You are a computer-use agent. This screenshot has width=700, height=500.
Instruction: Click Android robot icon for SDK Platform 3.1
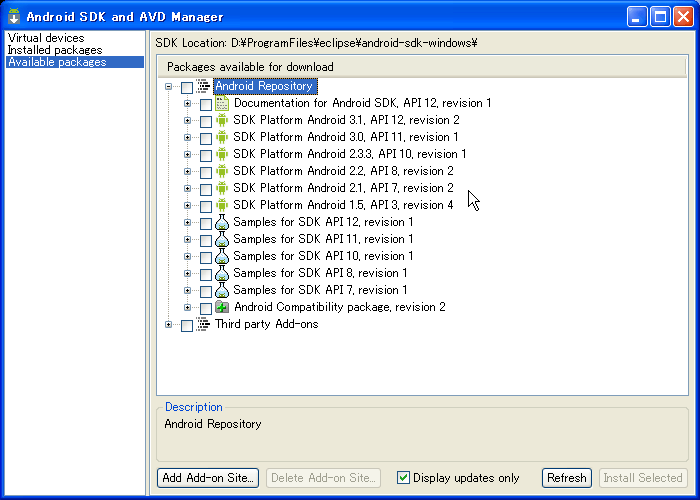(222, 120)
